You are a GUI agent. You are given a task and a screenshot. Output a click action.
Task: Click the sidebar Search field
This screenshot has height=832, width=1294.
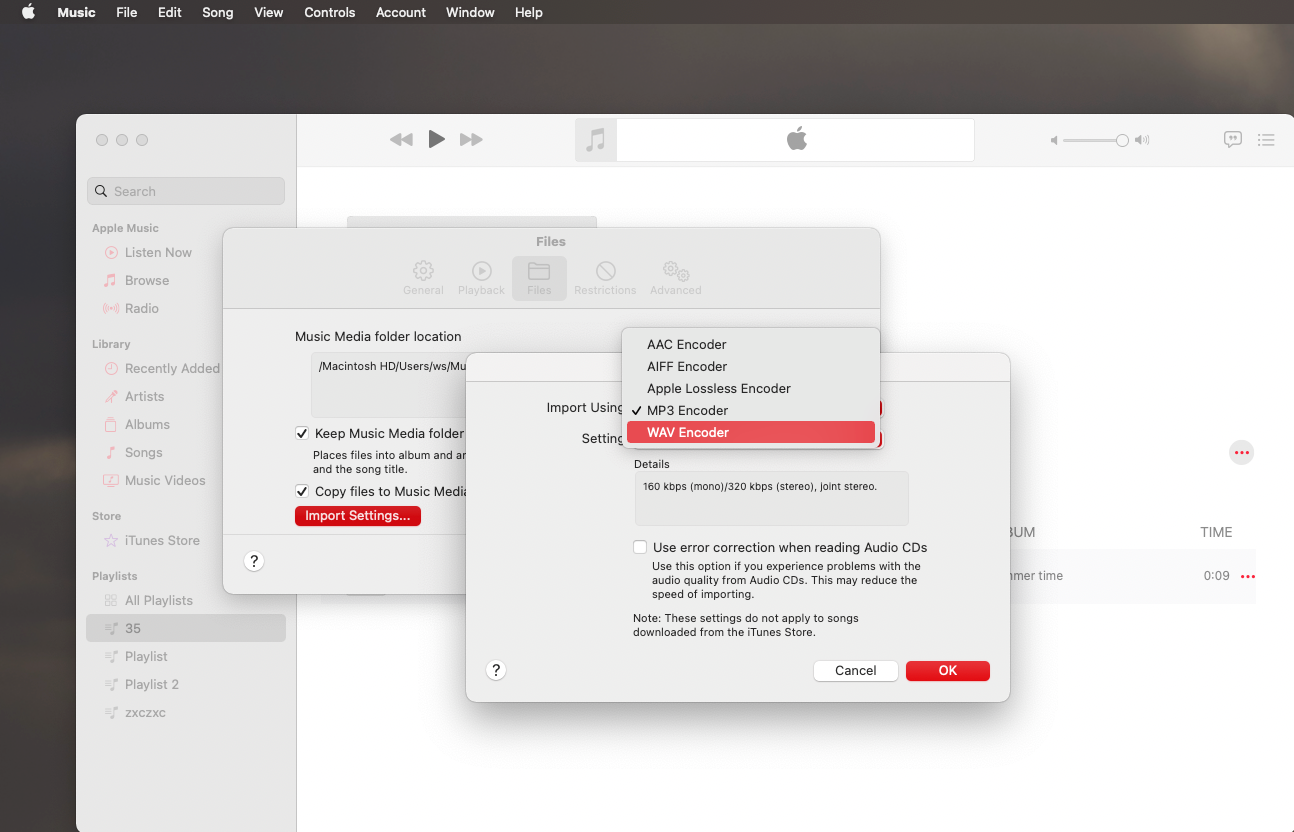pos(186,191)
